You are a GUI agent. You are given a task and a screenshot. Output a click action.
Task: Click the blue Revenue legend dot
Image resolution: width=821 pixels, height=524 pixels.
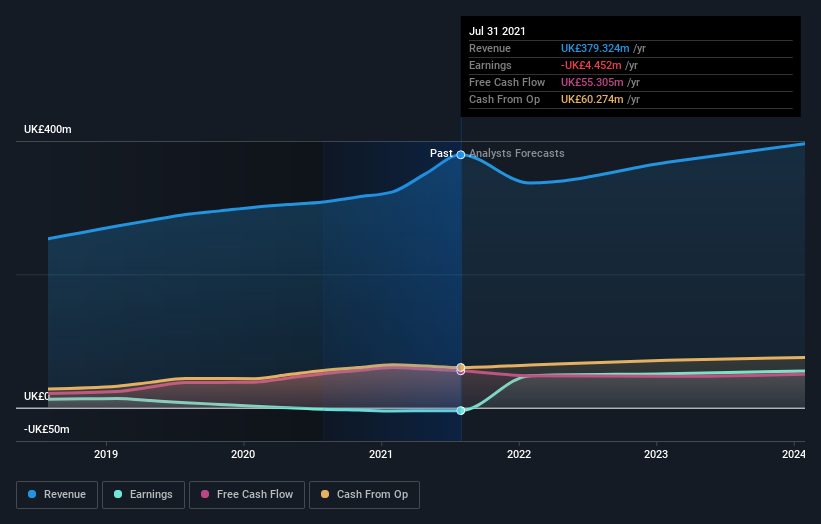(32, 494)
